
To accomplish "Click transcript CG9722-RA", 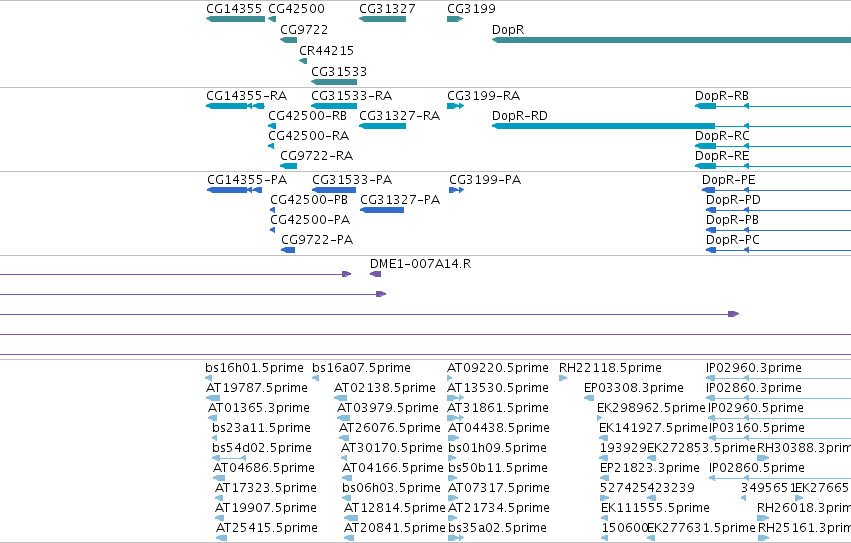I will coord(289,166).
